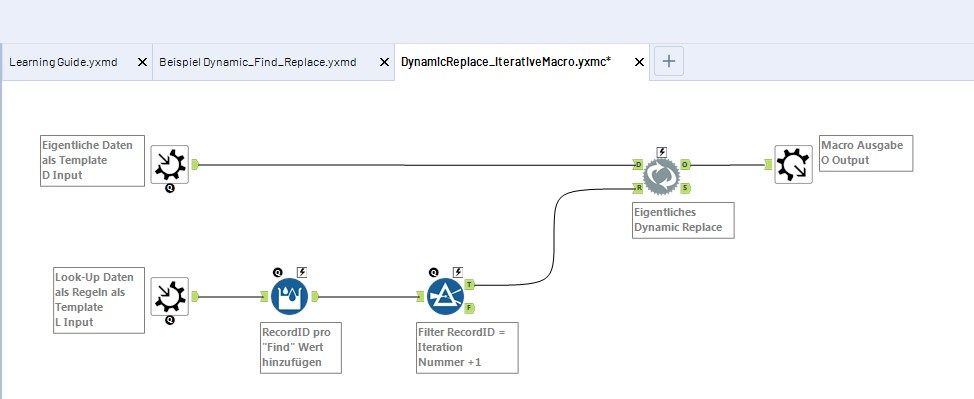974x399 pixels.
Task: Click the O output anchor of Dynamic Replace
Action: (685, 165)
